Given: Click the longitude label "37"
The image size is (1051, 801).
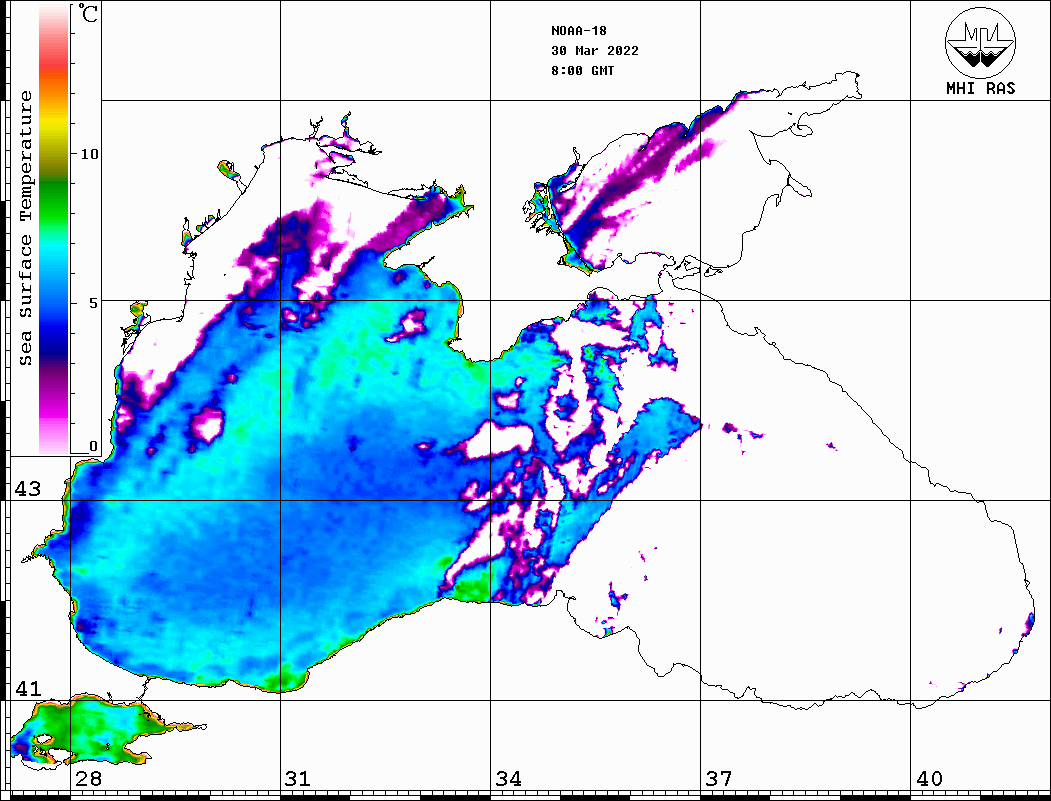Looking at the screenshot, I should click(719, 779).
